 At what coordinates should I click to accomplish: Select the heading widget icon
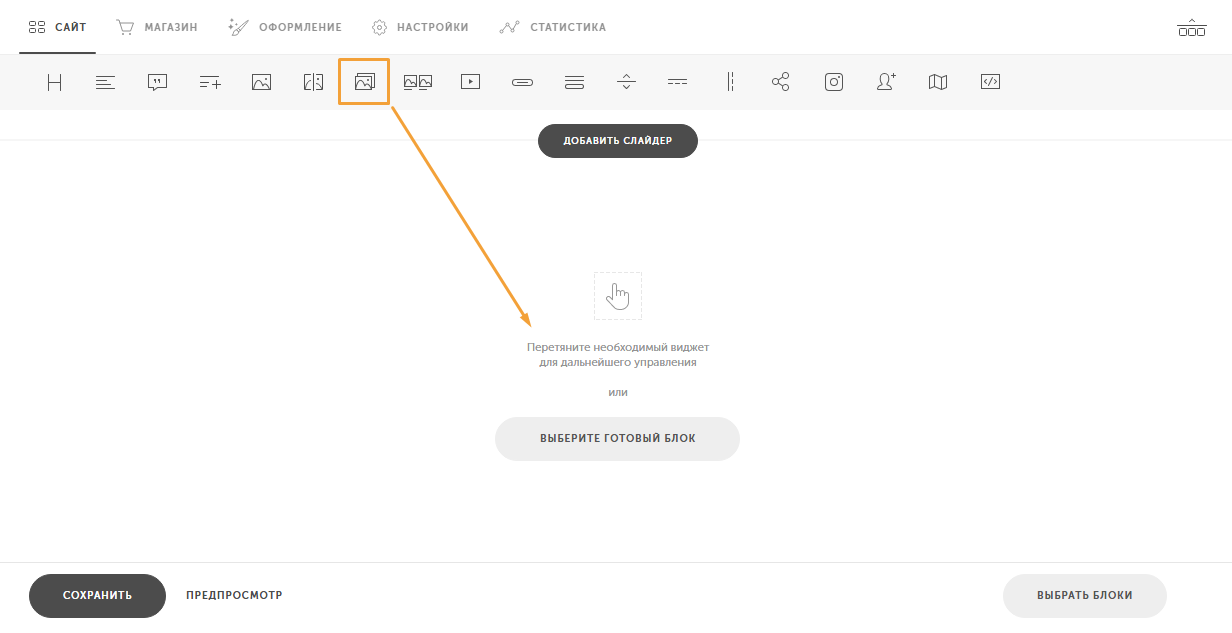click(x=54, y=83)
